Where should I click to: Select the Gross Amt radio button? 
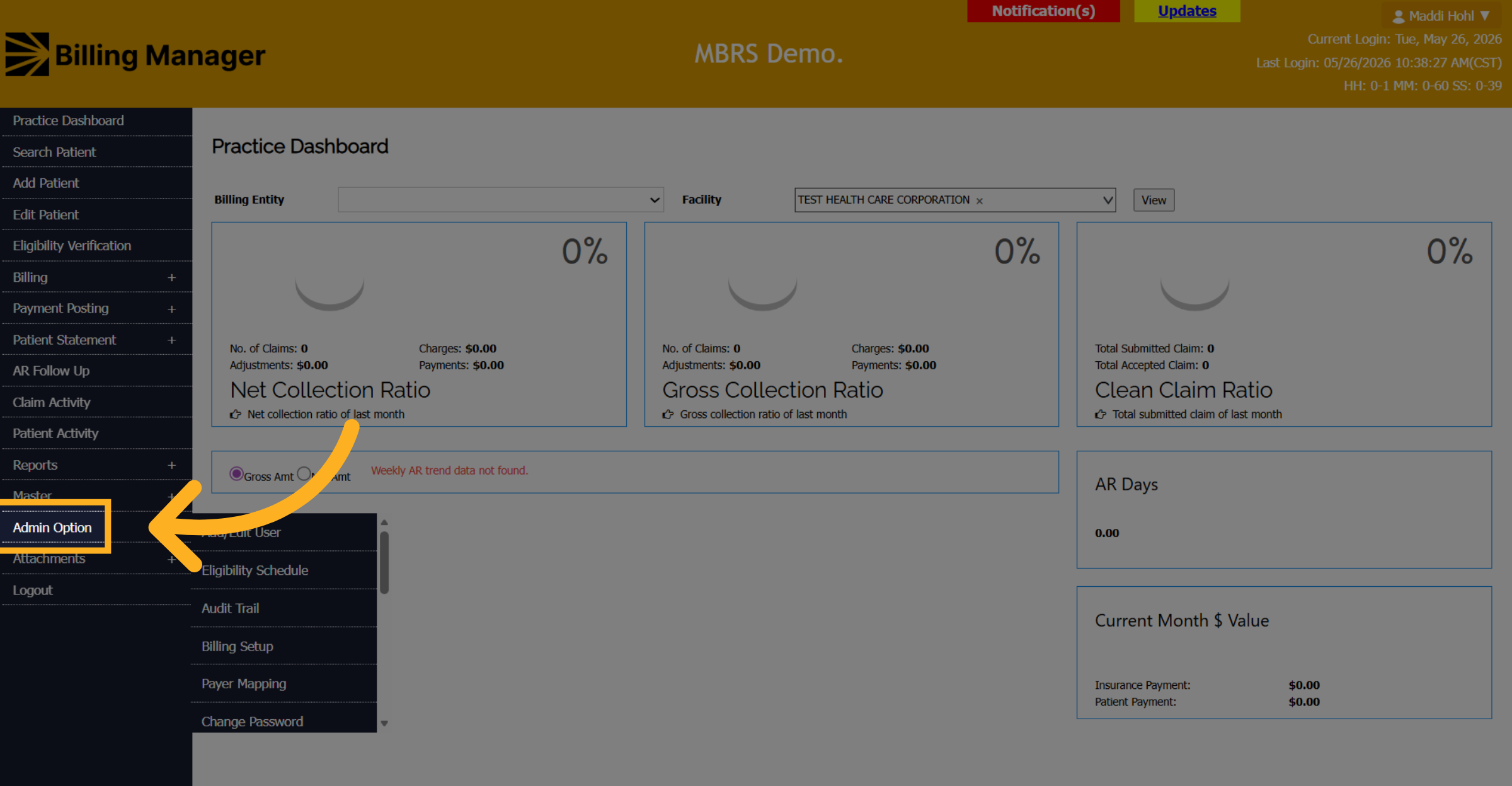pos(236,473)
